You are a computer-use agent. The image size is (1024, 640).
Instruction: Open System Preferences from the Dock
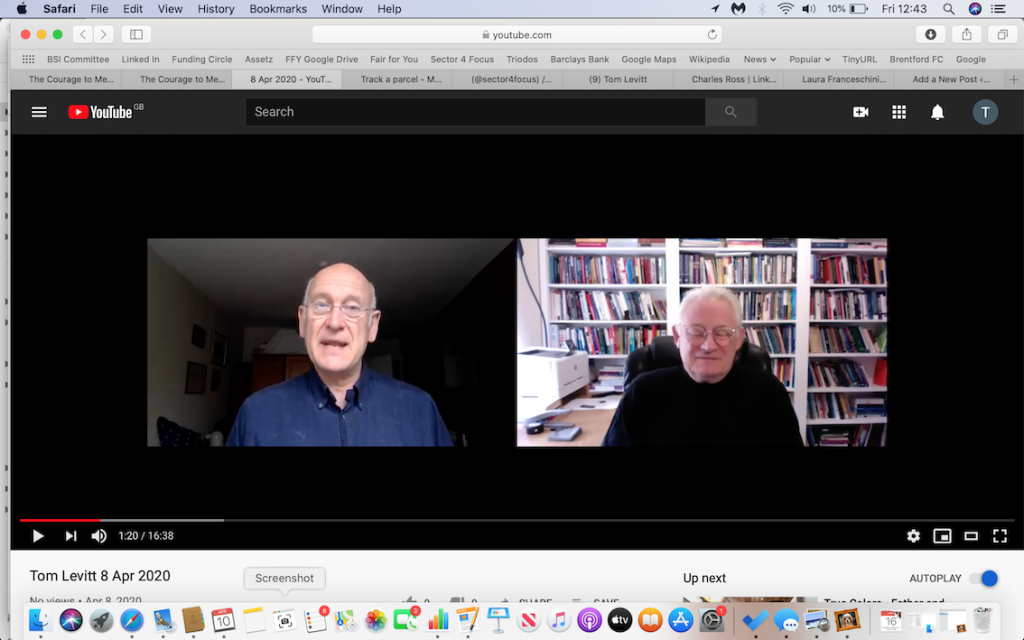point(711,620)
